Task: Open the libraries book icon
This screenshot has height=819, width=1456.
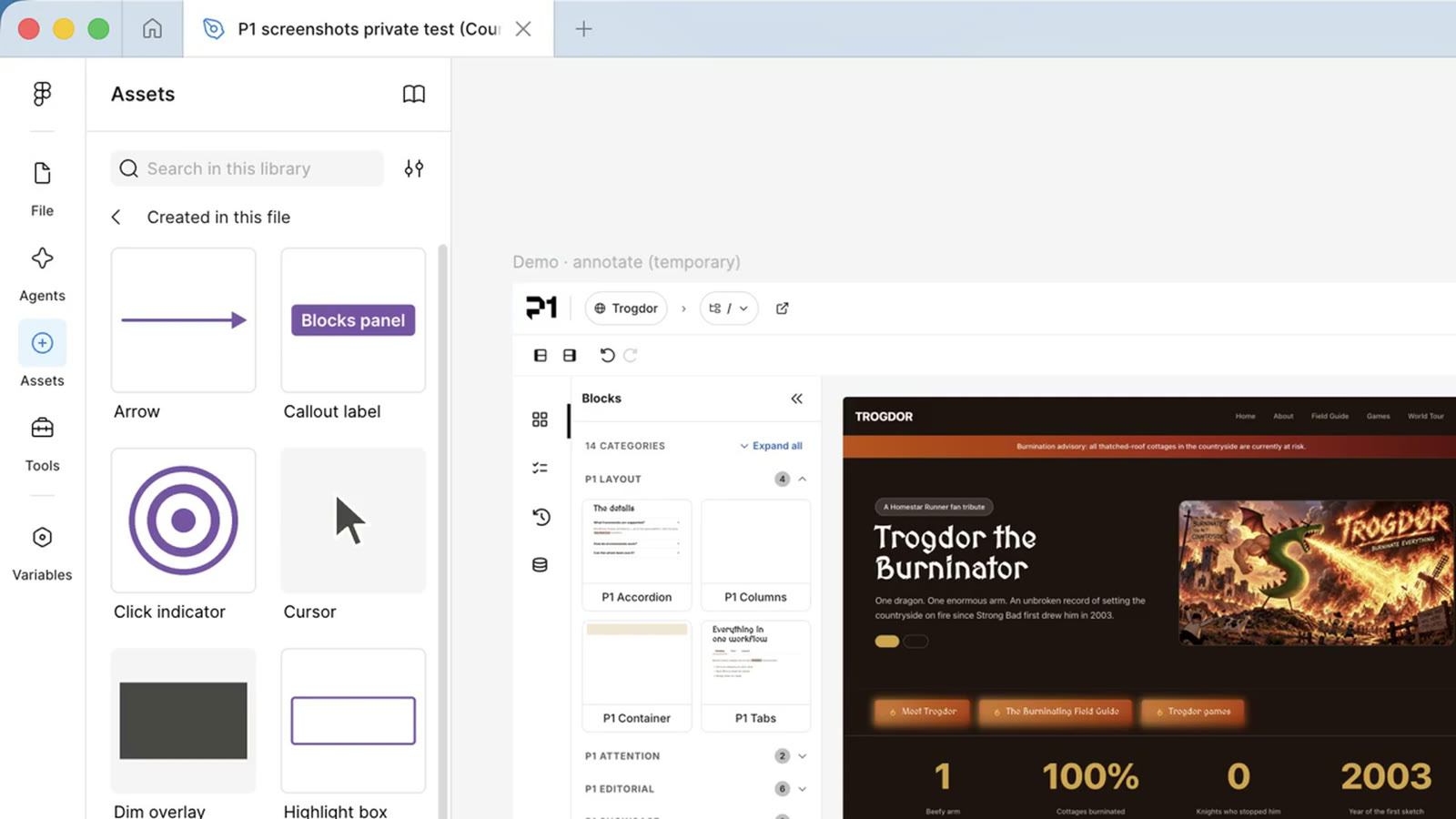Action: 414,94
